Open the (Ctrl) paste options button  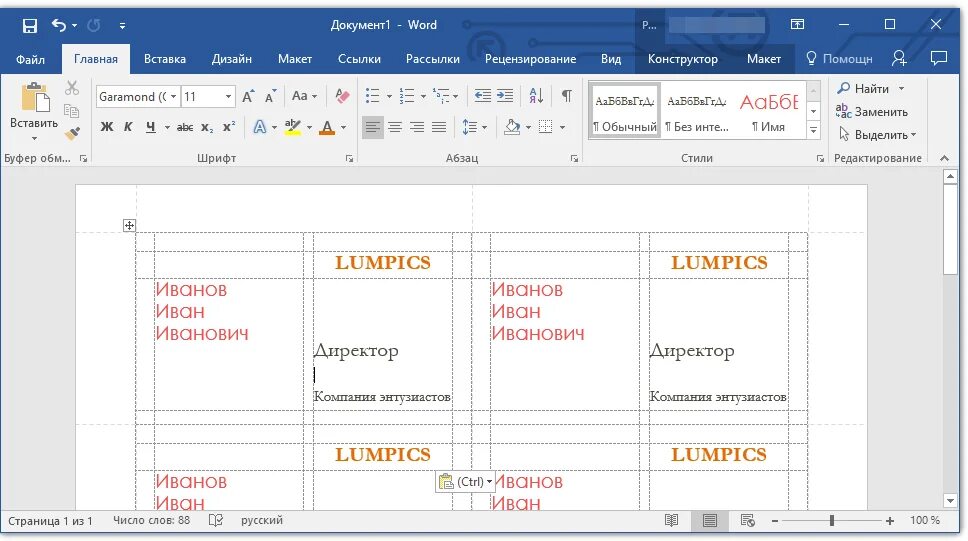click(465, 482)
